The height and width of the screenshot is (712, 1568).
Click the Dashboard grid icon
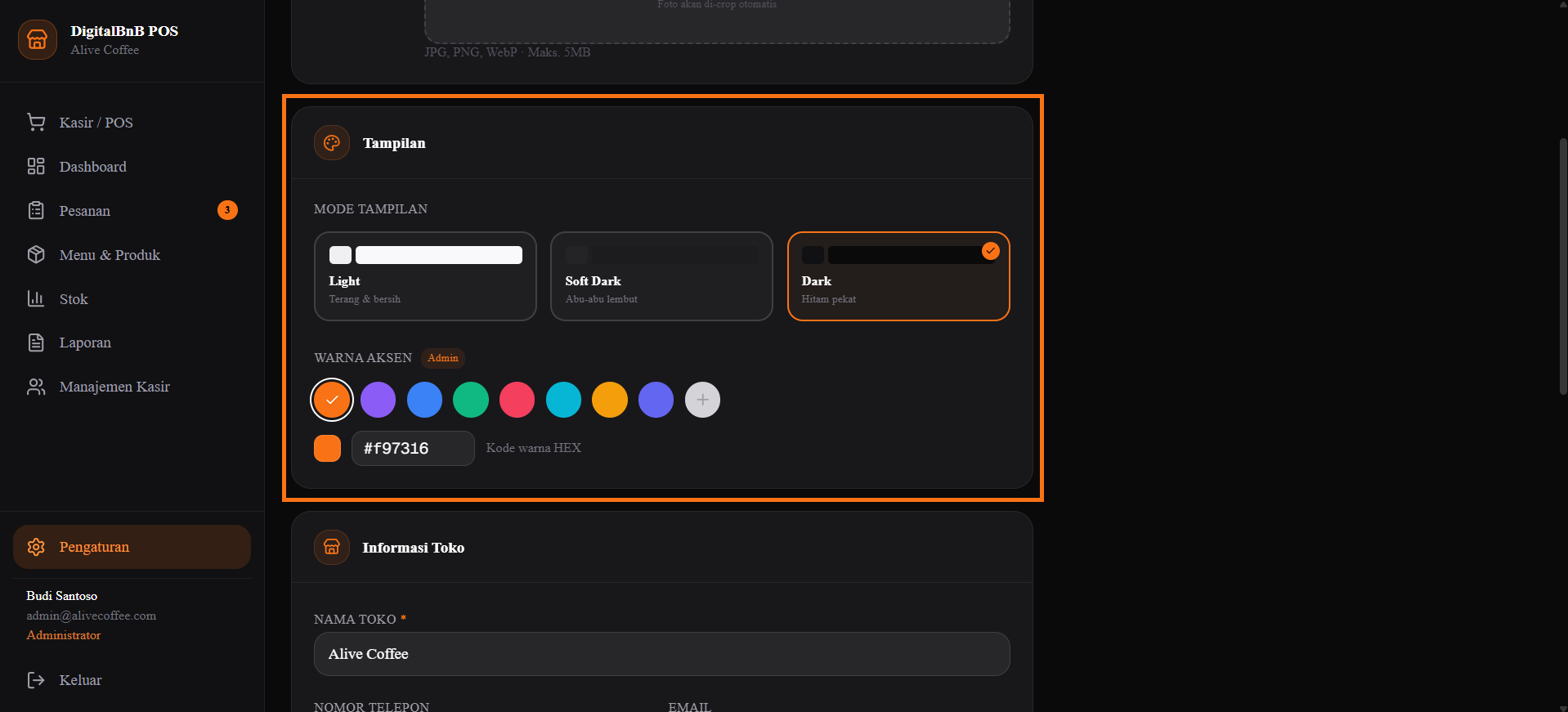[36, 167]
